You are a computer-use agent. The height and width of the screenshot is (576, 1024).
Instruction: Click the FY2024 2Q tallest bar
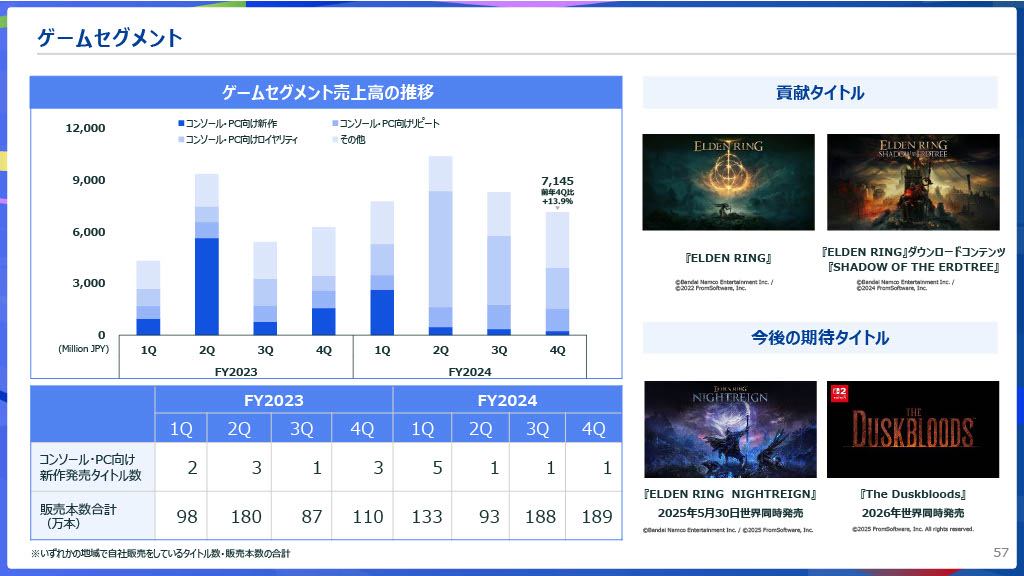441,246
